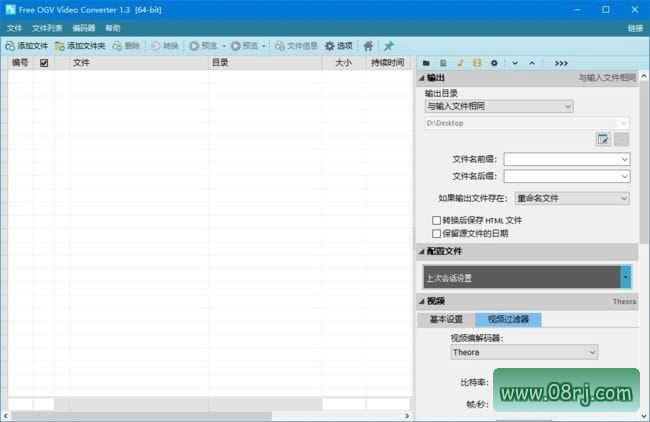The image size is (650, 422).
Task: Click the 链接 link in menu bar
Action: point(635,28)
